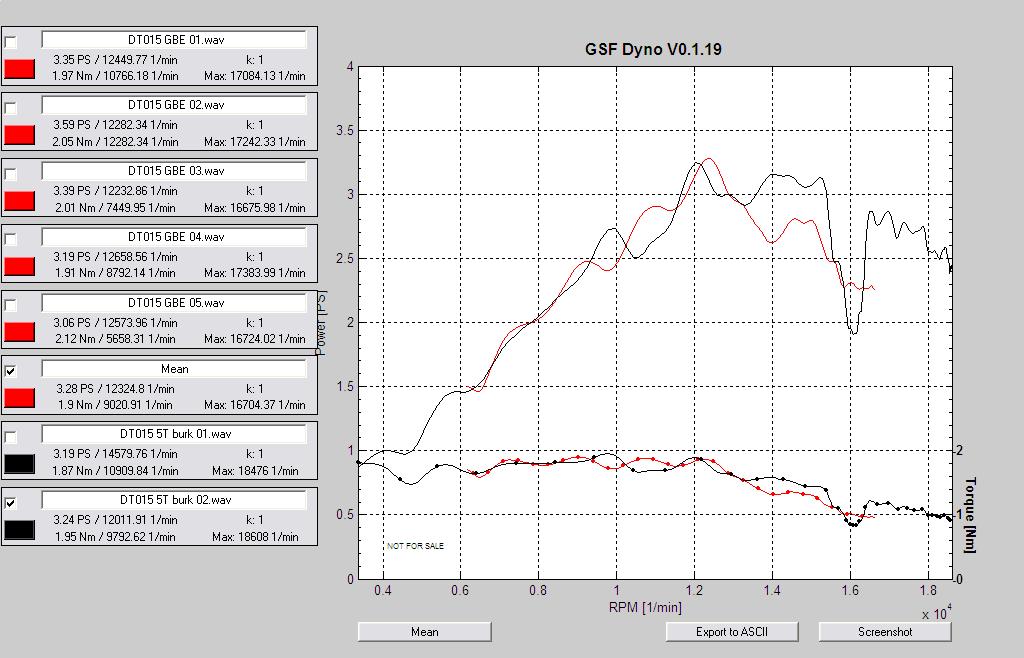Open the red color swatch for Mean
Image resolution: width=1024 pixels, height=658 pixels.
[x=19, y=398]
